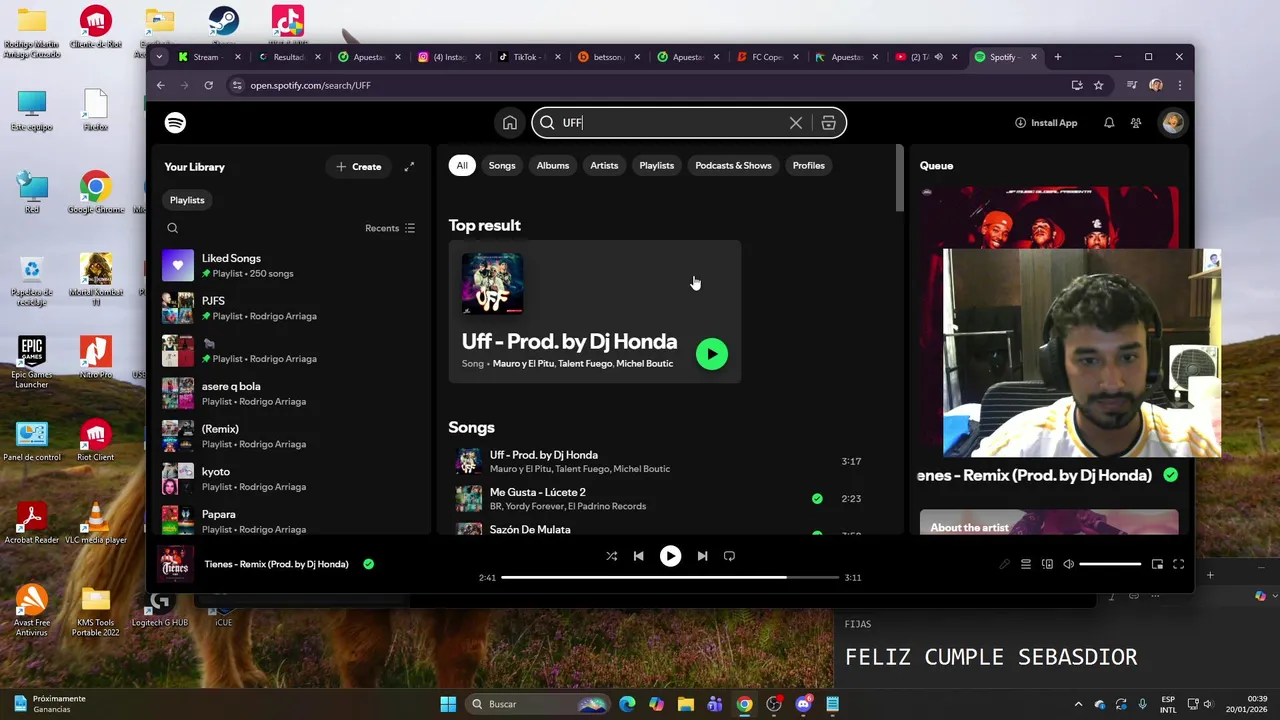Select the Podcasts & Shows filter
This screenshot has height=720, width=1280.
(x=733, y=165)
